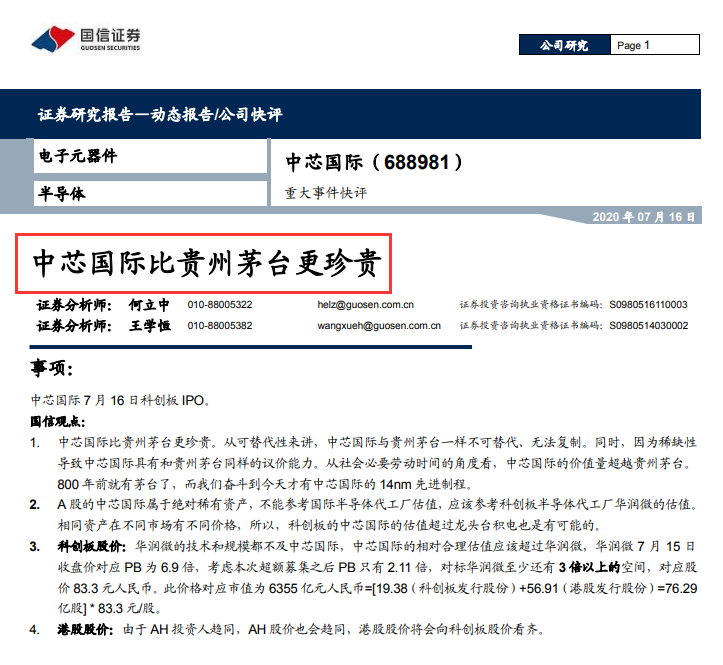Click the analyst name '王学恒'

150,326
